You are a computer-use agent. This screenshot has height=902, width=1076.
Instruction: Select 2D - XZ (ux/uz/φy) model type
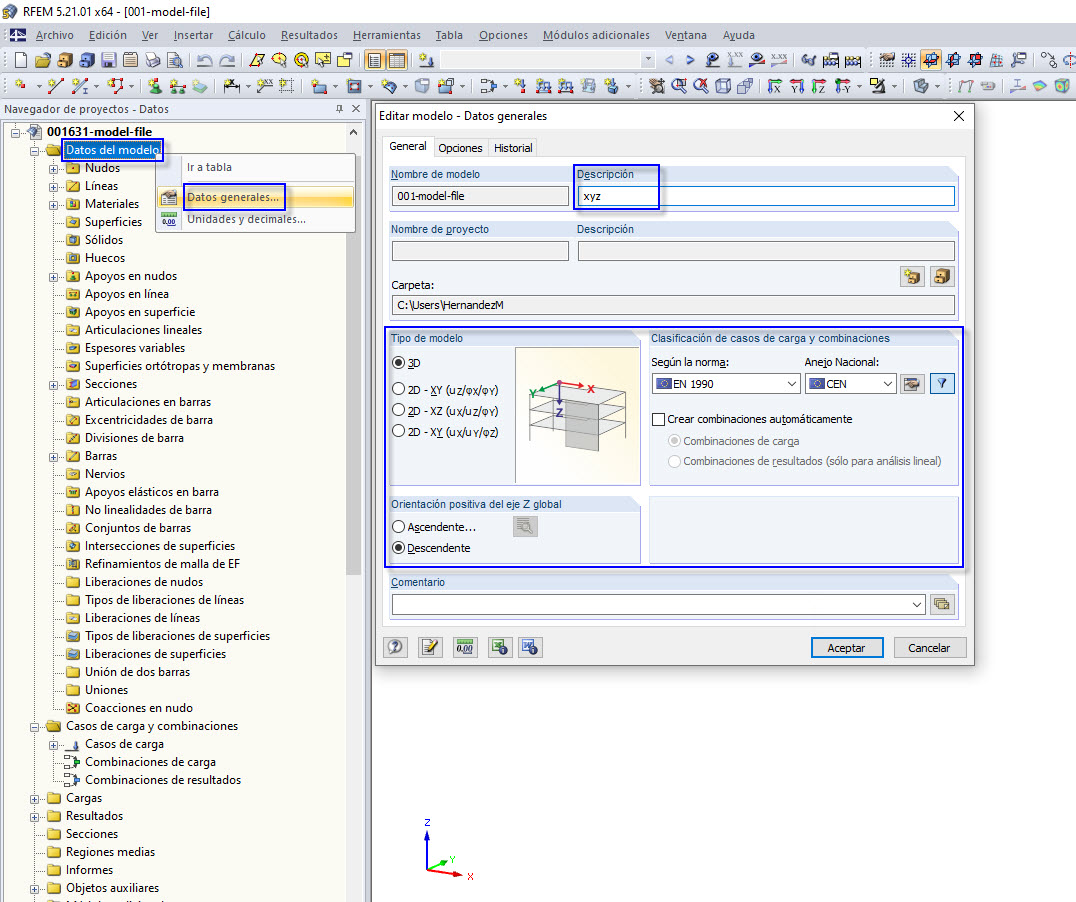point(398,410)
